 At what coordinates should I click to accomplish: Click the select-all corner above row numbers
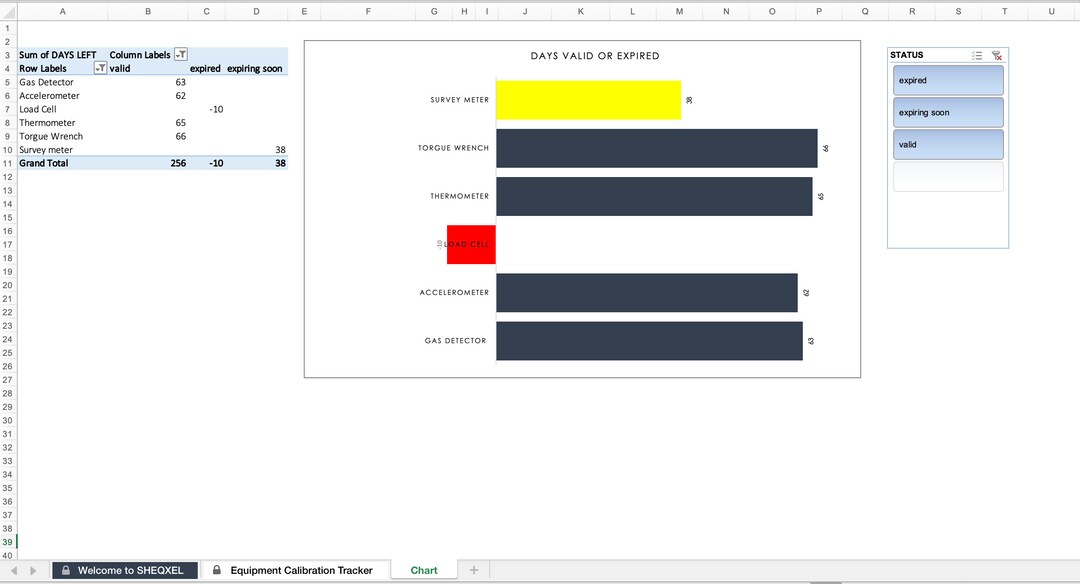[x=6, y=11]
